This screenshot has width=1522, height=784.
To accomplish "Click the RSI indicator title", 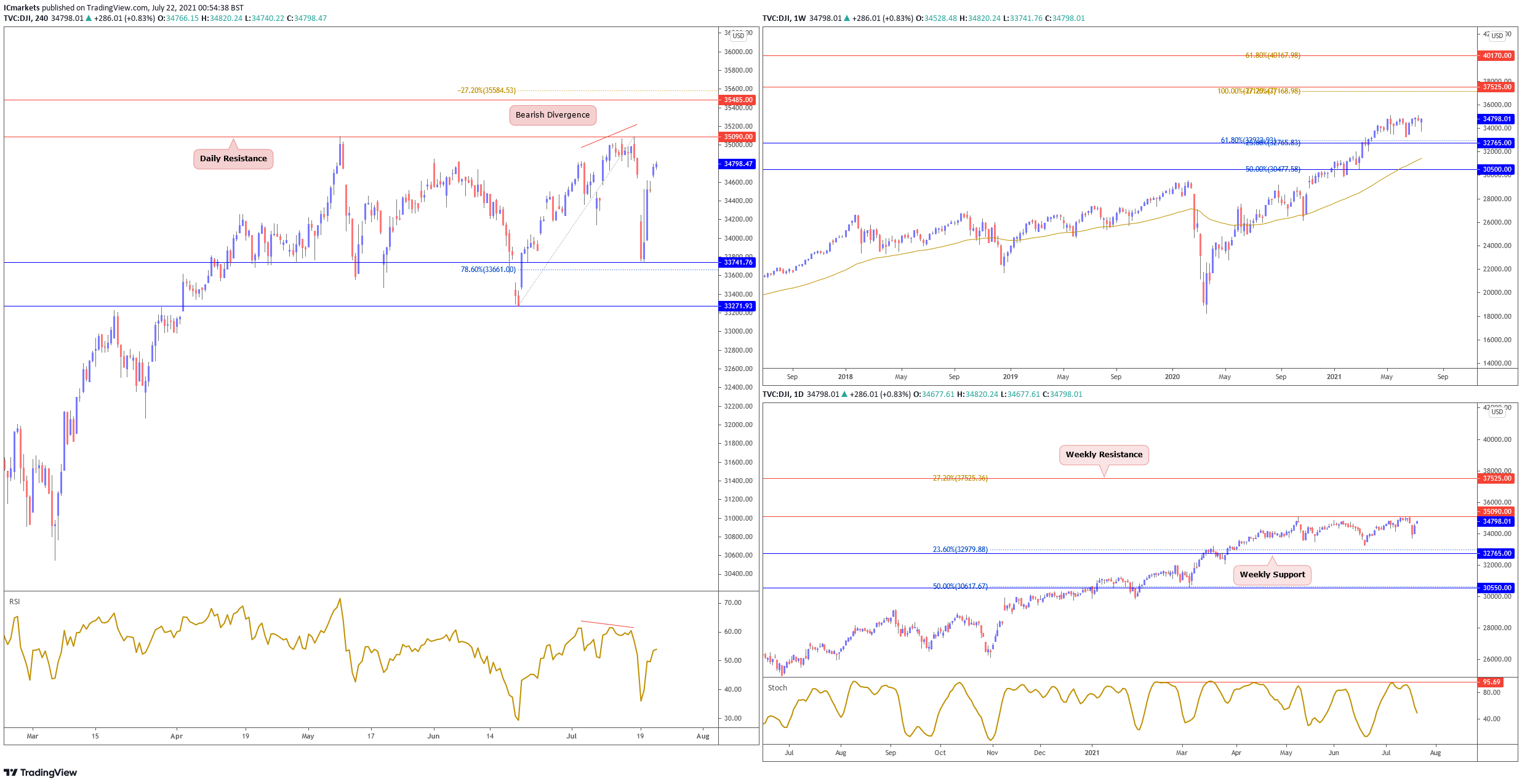I will (x=14, y=602).
